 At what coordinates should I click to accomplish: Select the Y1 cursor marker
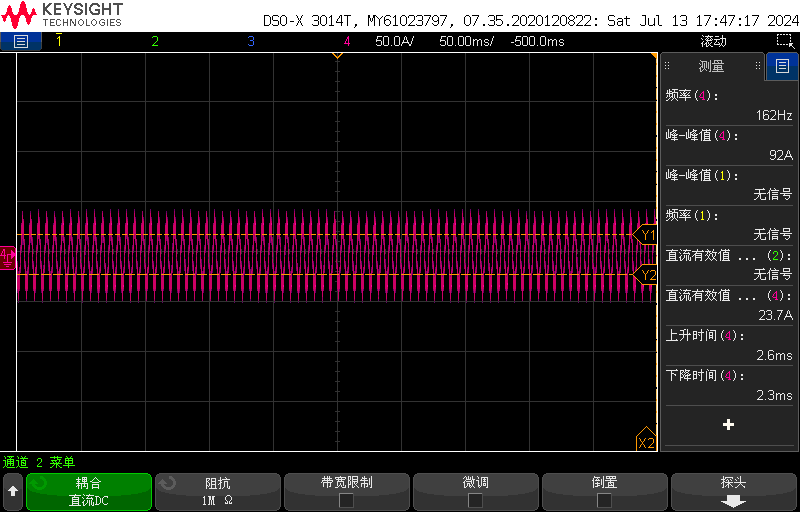645,235
